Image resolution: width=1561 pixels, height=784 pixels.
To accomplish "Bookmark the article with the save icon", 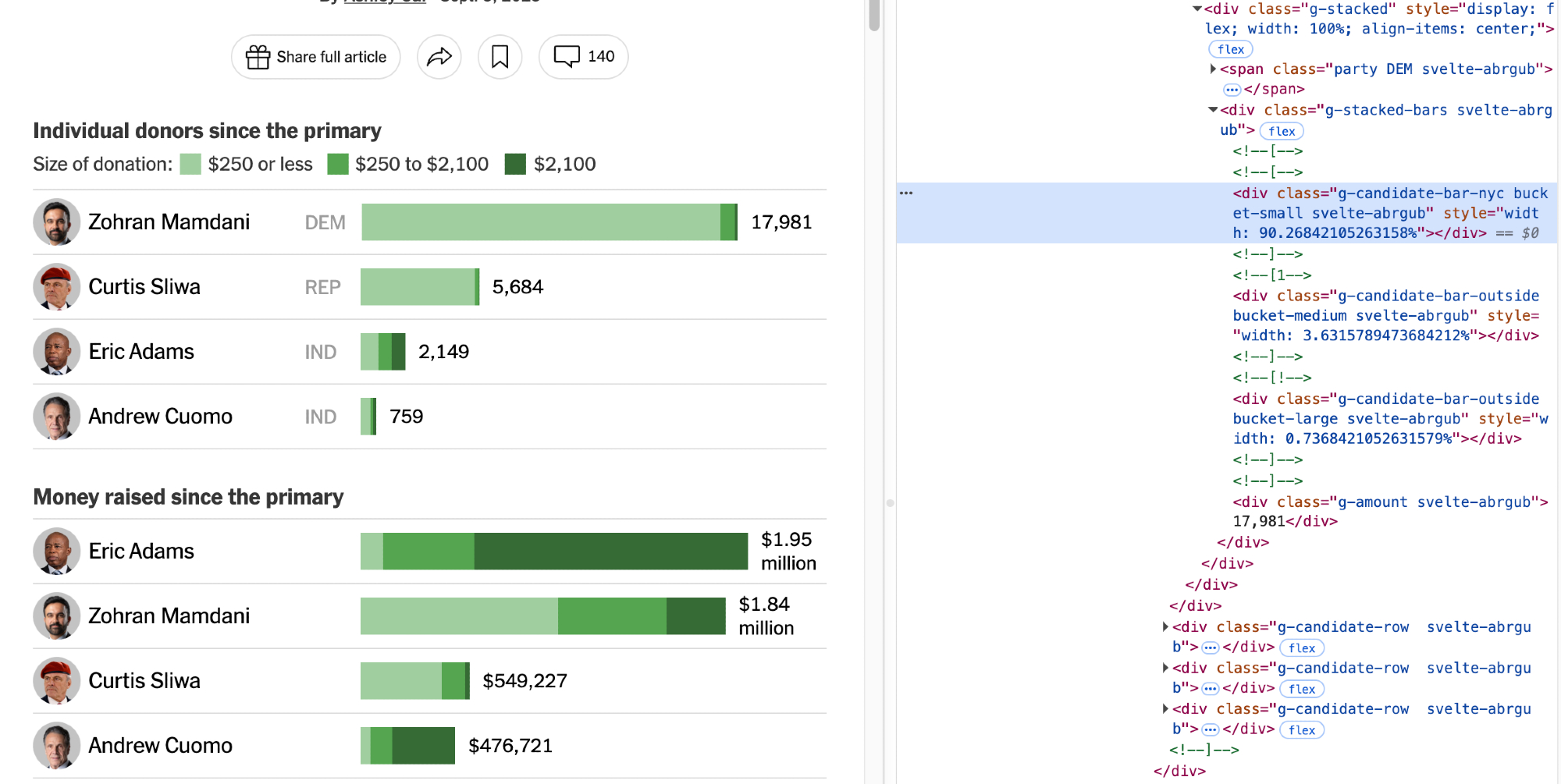I will [500, 57].
